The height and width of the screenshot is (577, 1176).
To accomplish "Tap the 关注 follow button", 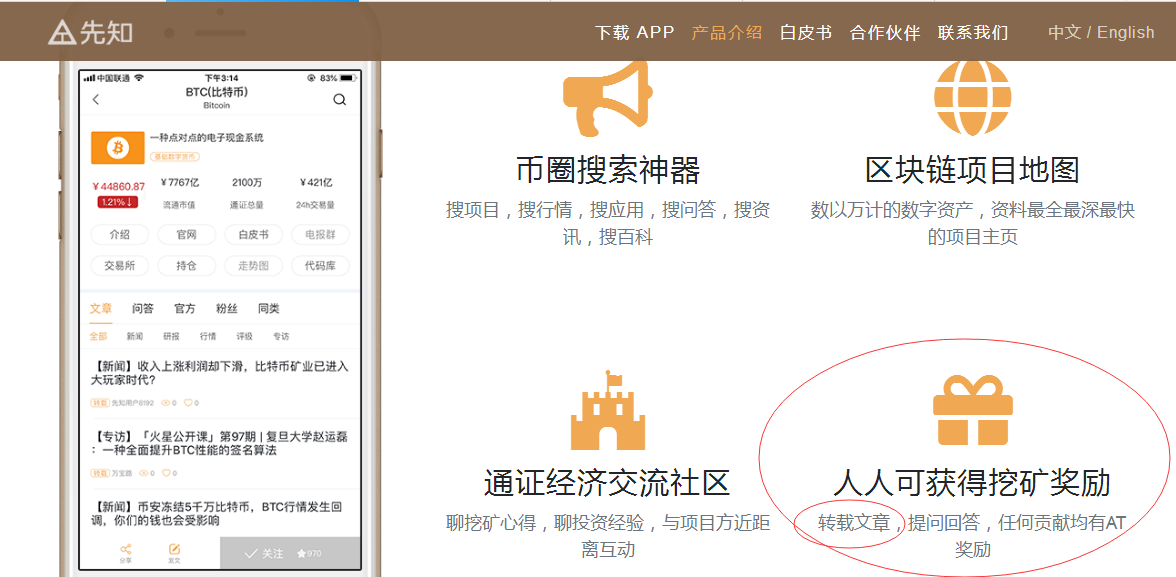I will pyautogui.click(x=264, y=554).
